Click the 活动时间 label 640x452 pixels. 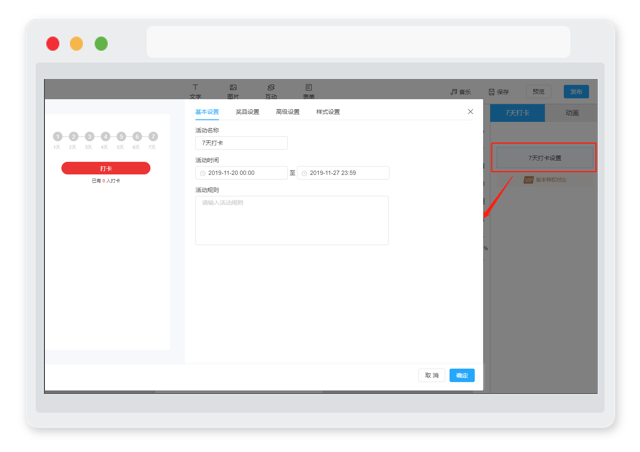[x=207, y=160]
